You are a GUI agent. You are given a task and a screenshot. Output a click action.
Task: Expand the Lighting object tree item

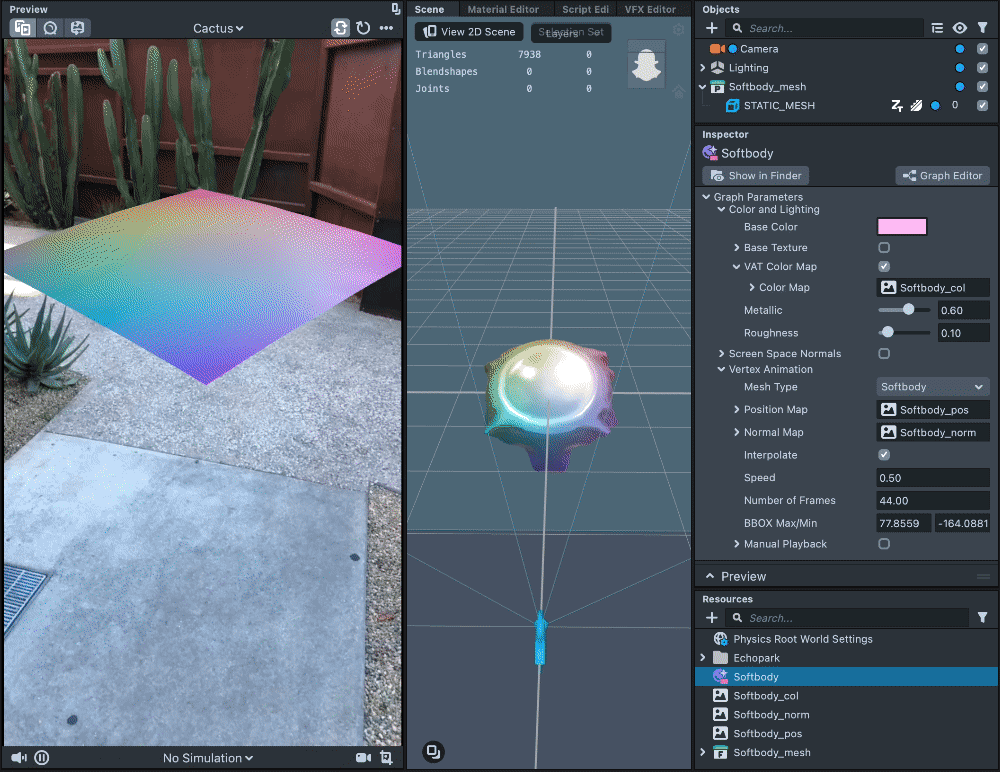click(703, 68)
